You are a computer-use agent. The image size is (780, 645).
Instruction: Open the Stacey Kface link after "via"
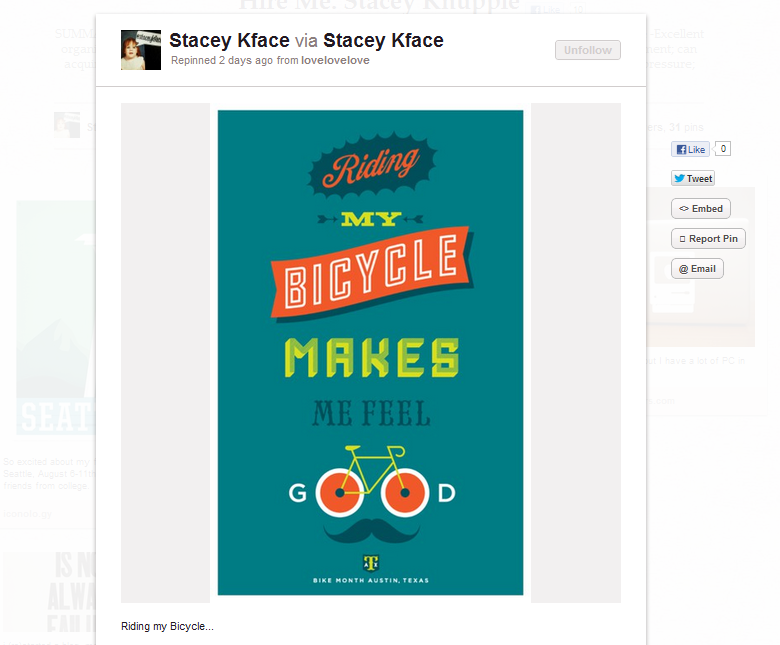[383, 41]
